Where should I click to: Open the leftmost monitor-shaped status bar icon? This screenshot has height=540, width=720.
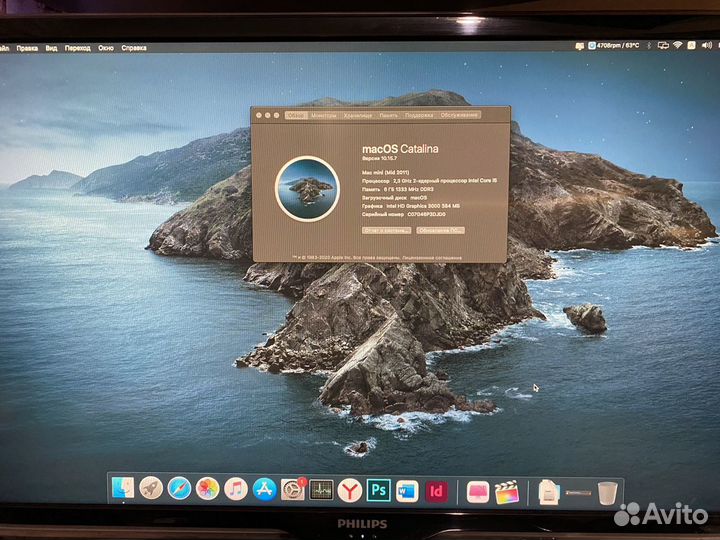pyautogui.click(x=579, y=45)
